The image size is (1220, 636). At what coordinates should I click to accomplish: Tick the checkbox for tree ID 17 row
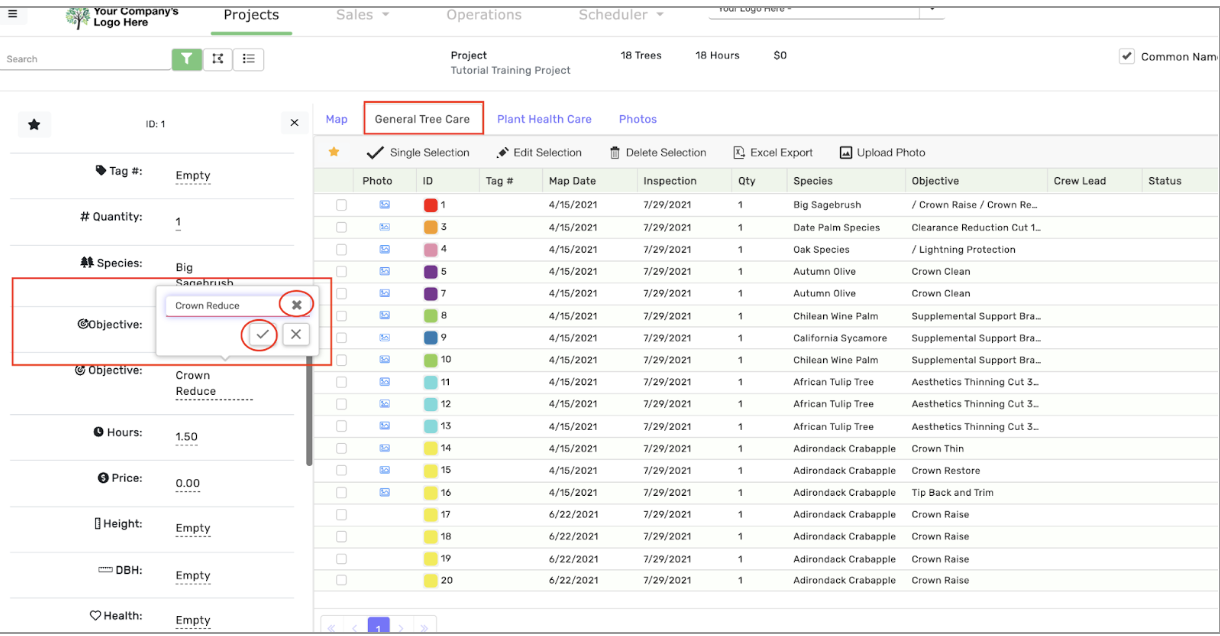(341, 514)
